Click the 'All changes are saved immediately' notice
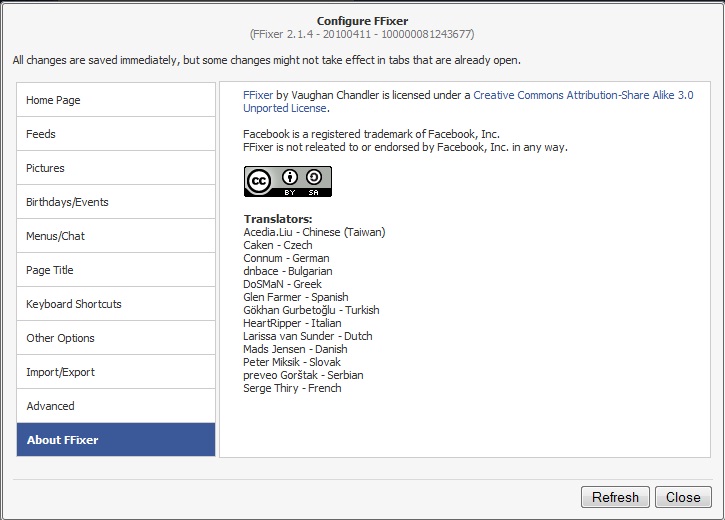The image size is (725, 520). click(267, 60)
